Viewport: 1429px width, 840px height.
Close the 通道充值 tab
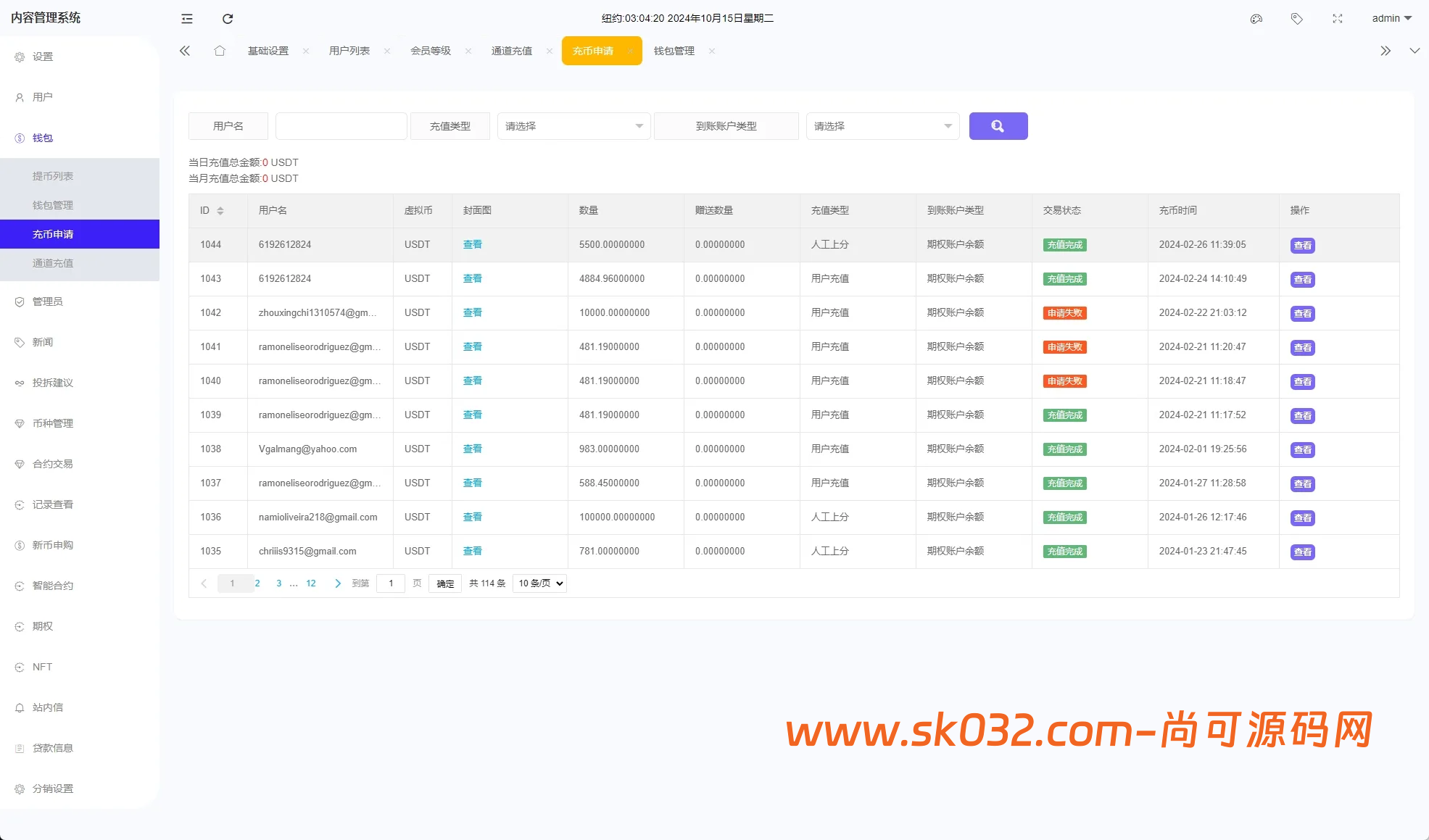(x=548, y=51)
